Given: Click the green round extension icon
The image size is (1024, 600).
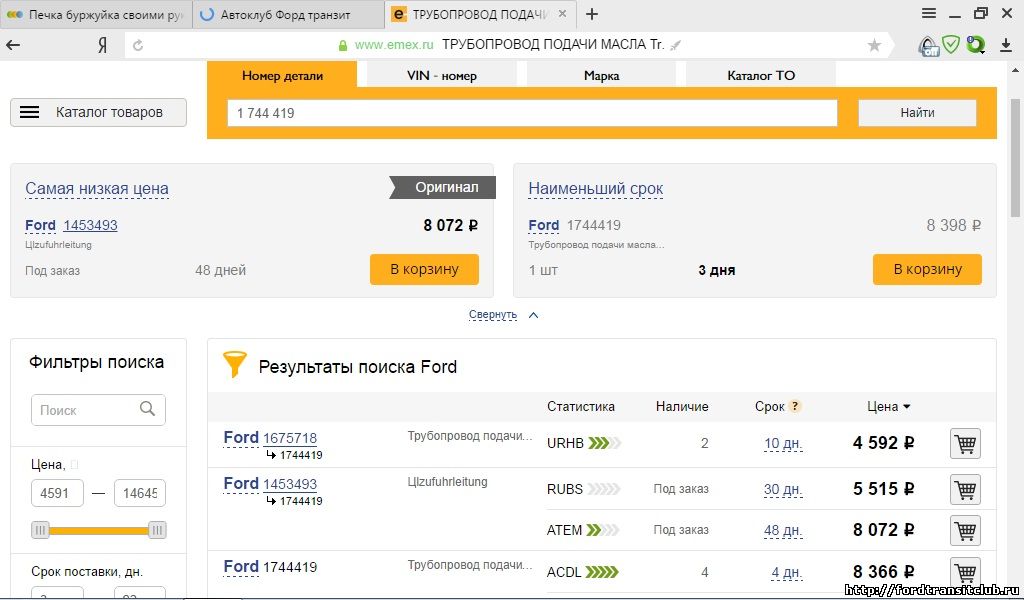Looking at the screenshot, I should pyautogui.click(x=976, y=45).
